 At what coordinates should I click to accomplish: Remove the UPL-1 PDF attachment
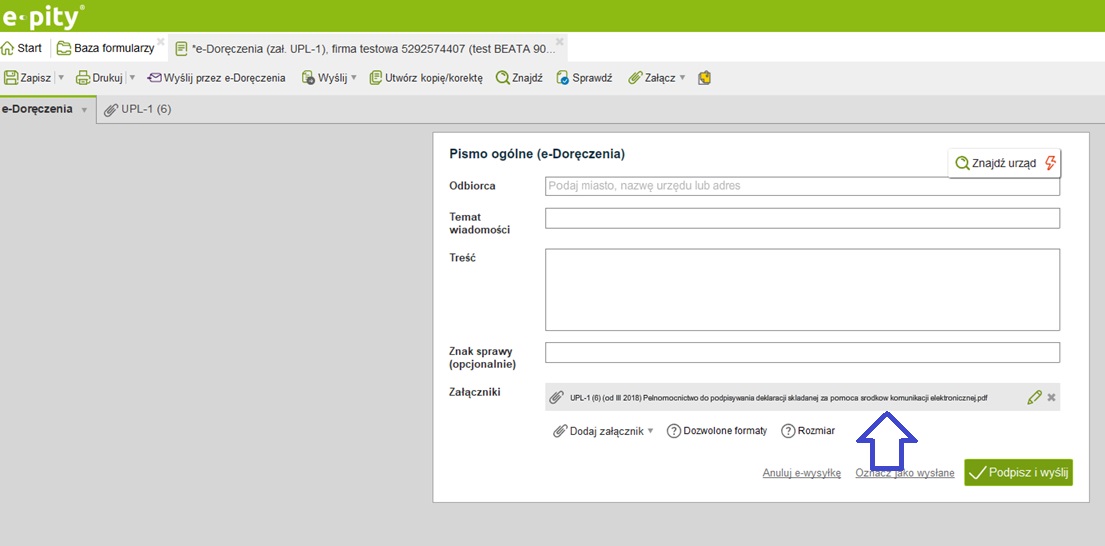tap(1051, 398)
